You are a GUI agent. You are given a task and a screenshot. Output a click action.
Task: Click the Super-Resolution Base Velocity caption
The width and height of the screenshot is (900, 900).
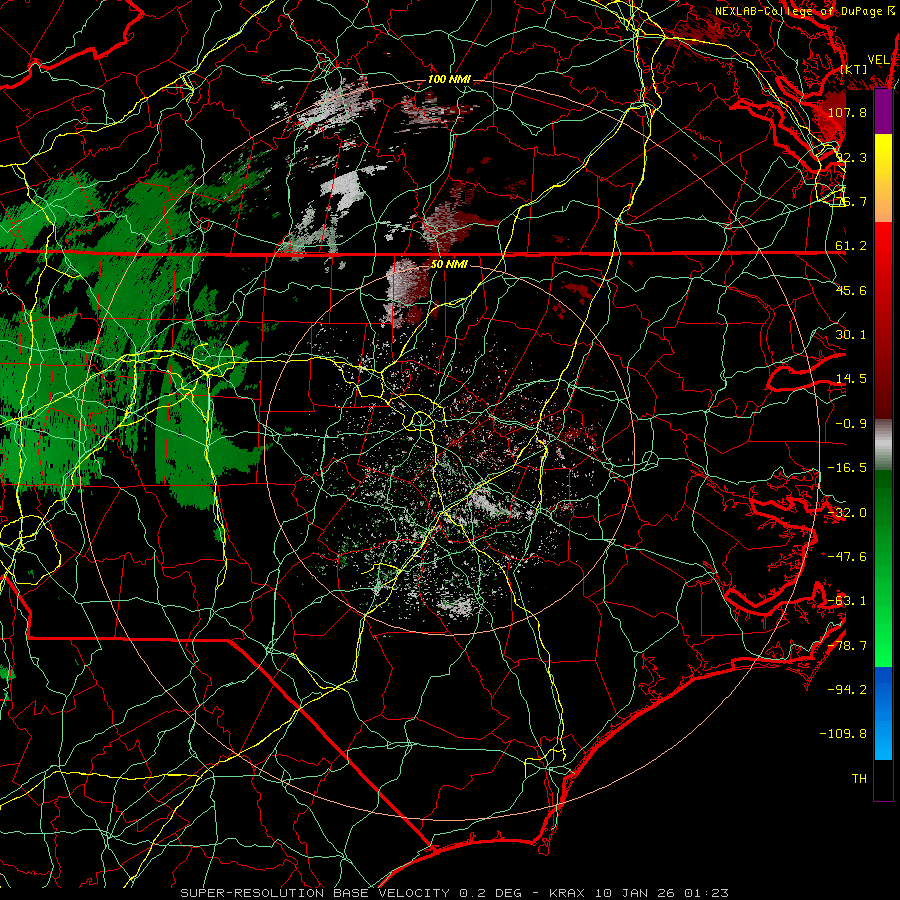(455, 893)
